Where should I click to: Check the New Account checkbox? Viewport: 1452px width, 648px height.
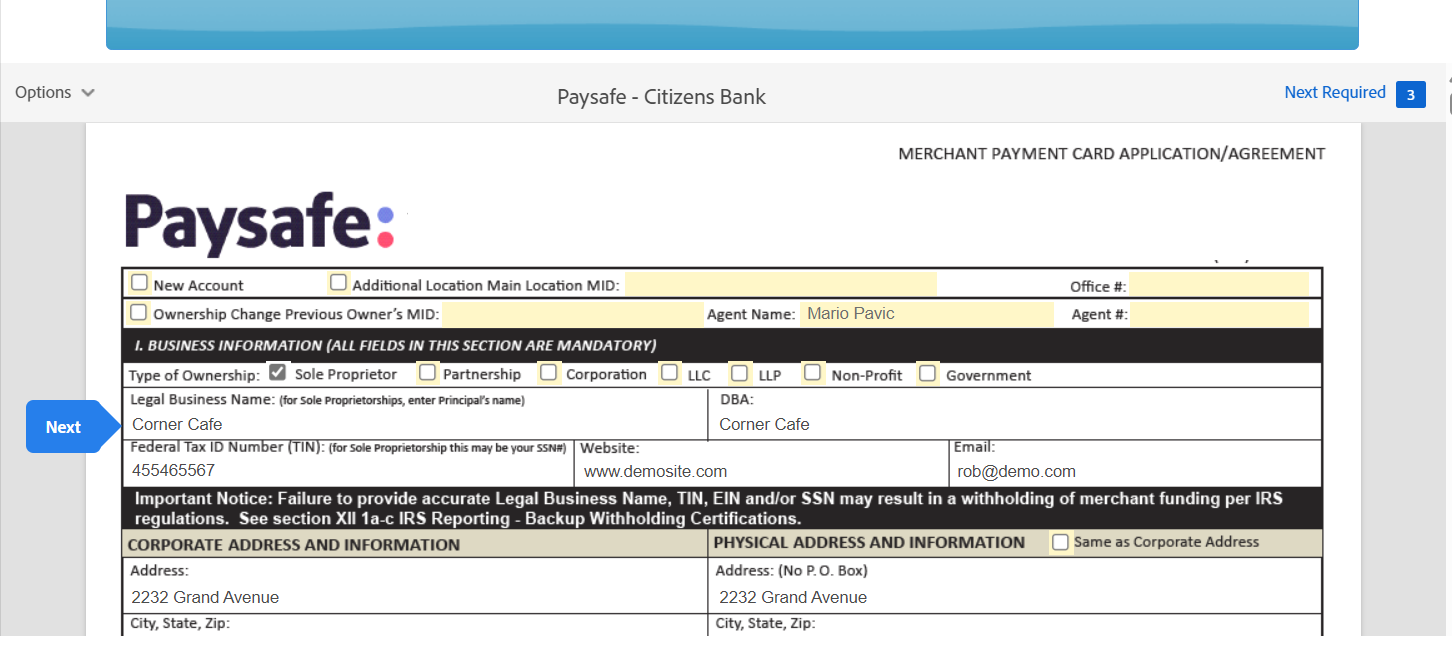pyautogui.click(x=140, y=283)
